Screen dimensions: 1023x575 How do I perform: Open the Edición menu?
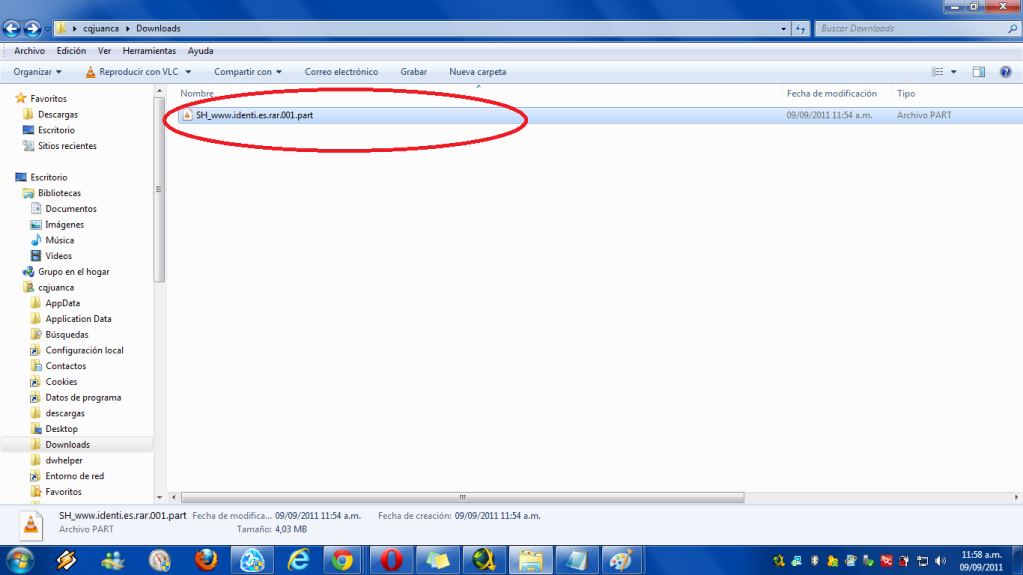pos(71,51)
